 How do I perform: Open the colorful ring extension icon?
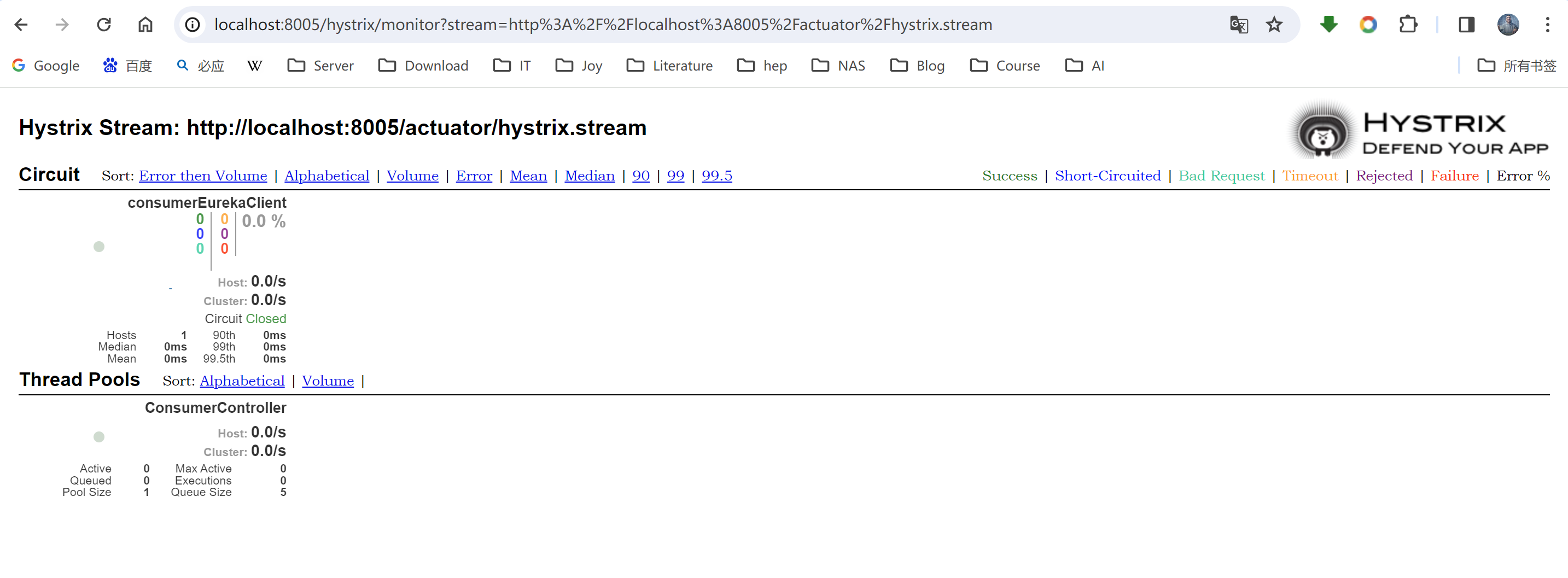click(1368, 25)
